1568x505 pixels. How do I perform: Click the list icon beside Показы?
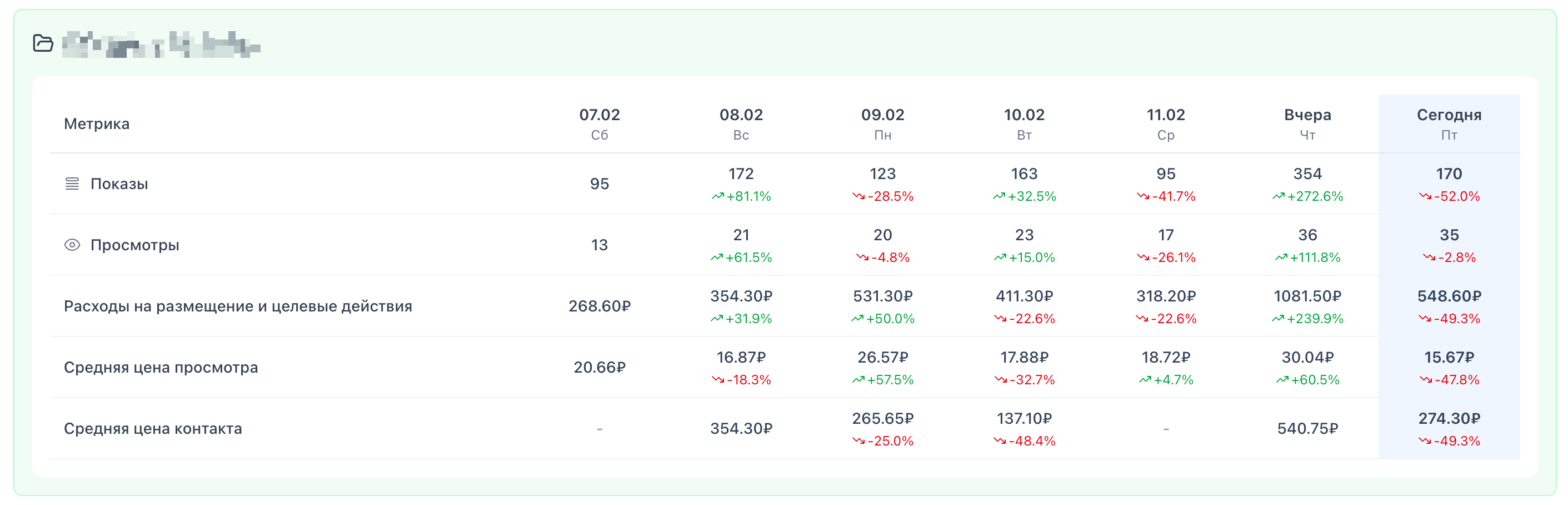pos(72,184)
